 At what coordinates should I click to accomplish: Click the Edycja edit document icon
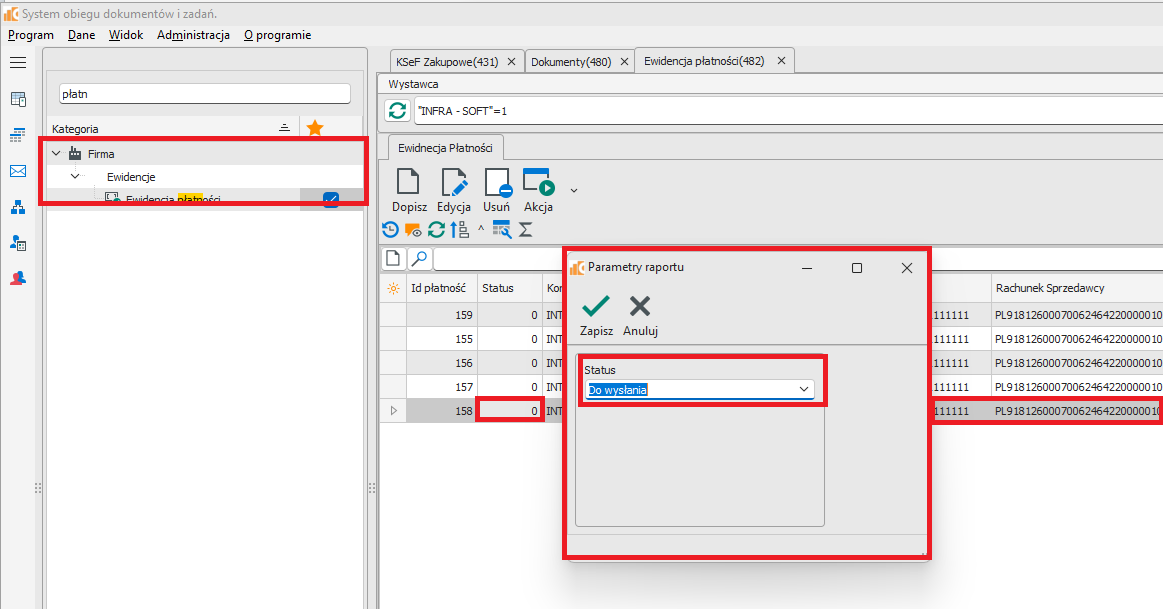[x=454, y=184]
